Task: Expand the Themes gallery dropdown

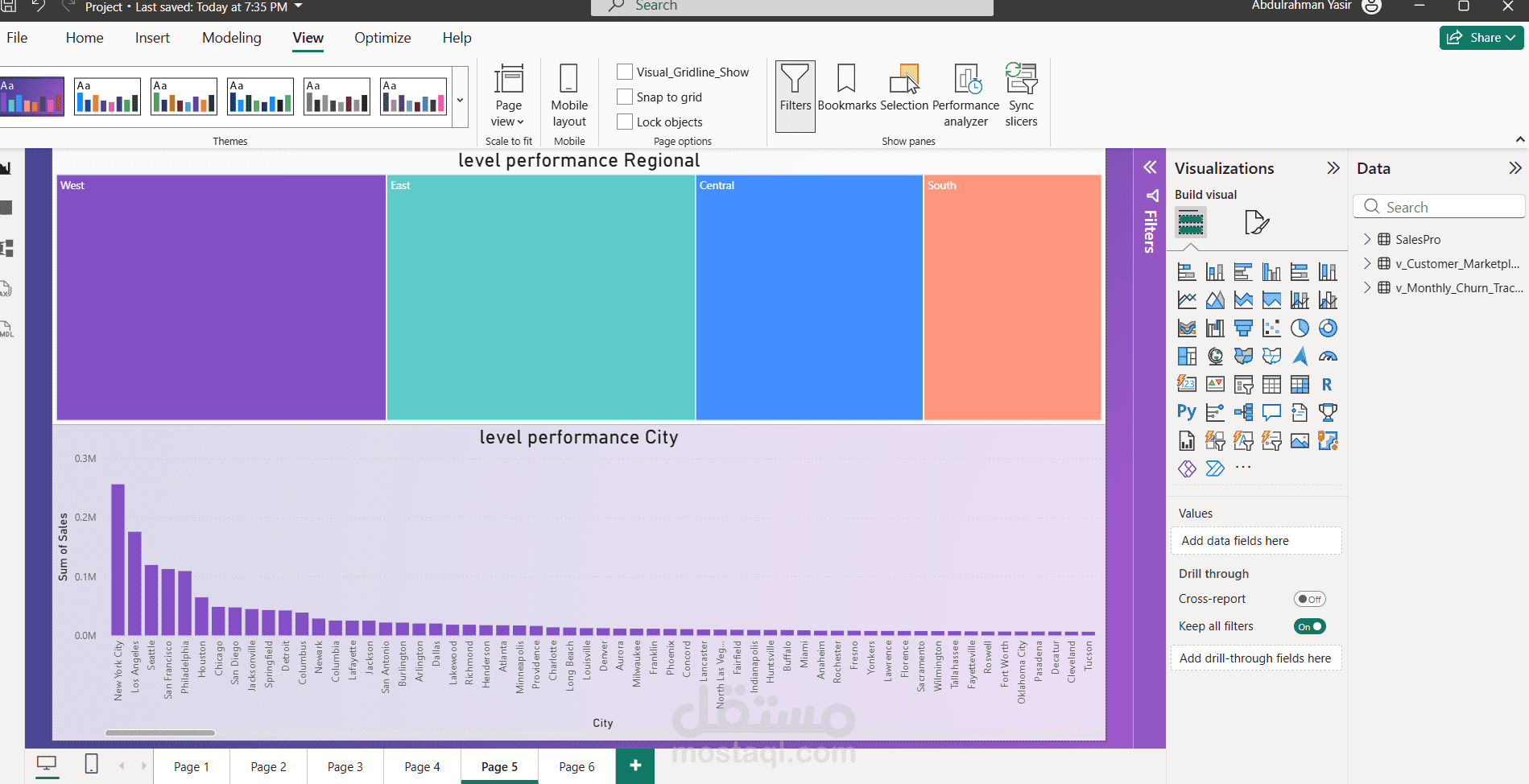Action: (460, 99)
